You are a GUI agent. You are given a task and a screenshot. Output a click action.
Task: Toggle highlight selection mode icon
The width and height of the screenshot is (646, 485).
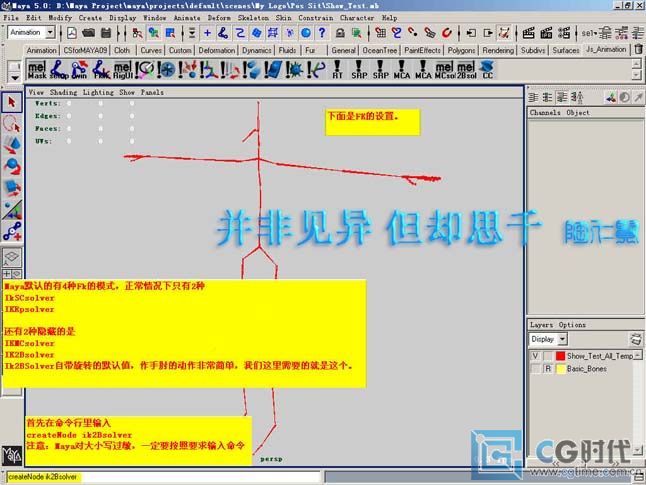click(356, 33)
